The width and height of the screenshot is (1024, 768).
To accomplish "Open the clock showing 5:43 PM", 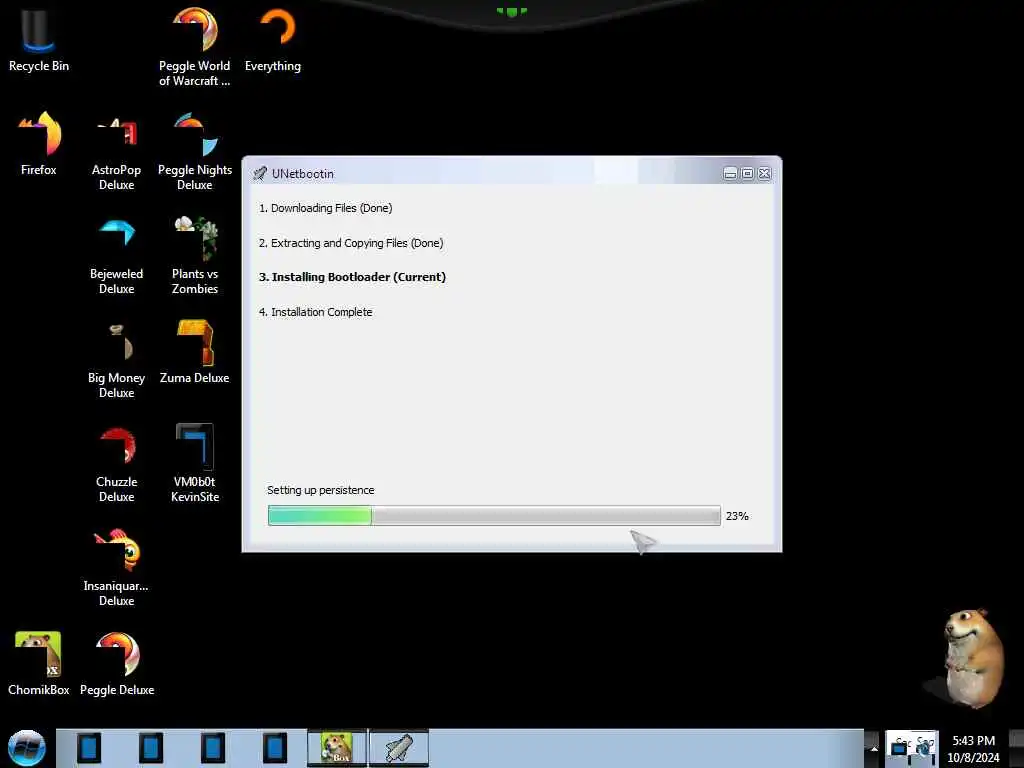I will pos(973,749).
